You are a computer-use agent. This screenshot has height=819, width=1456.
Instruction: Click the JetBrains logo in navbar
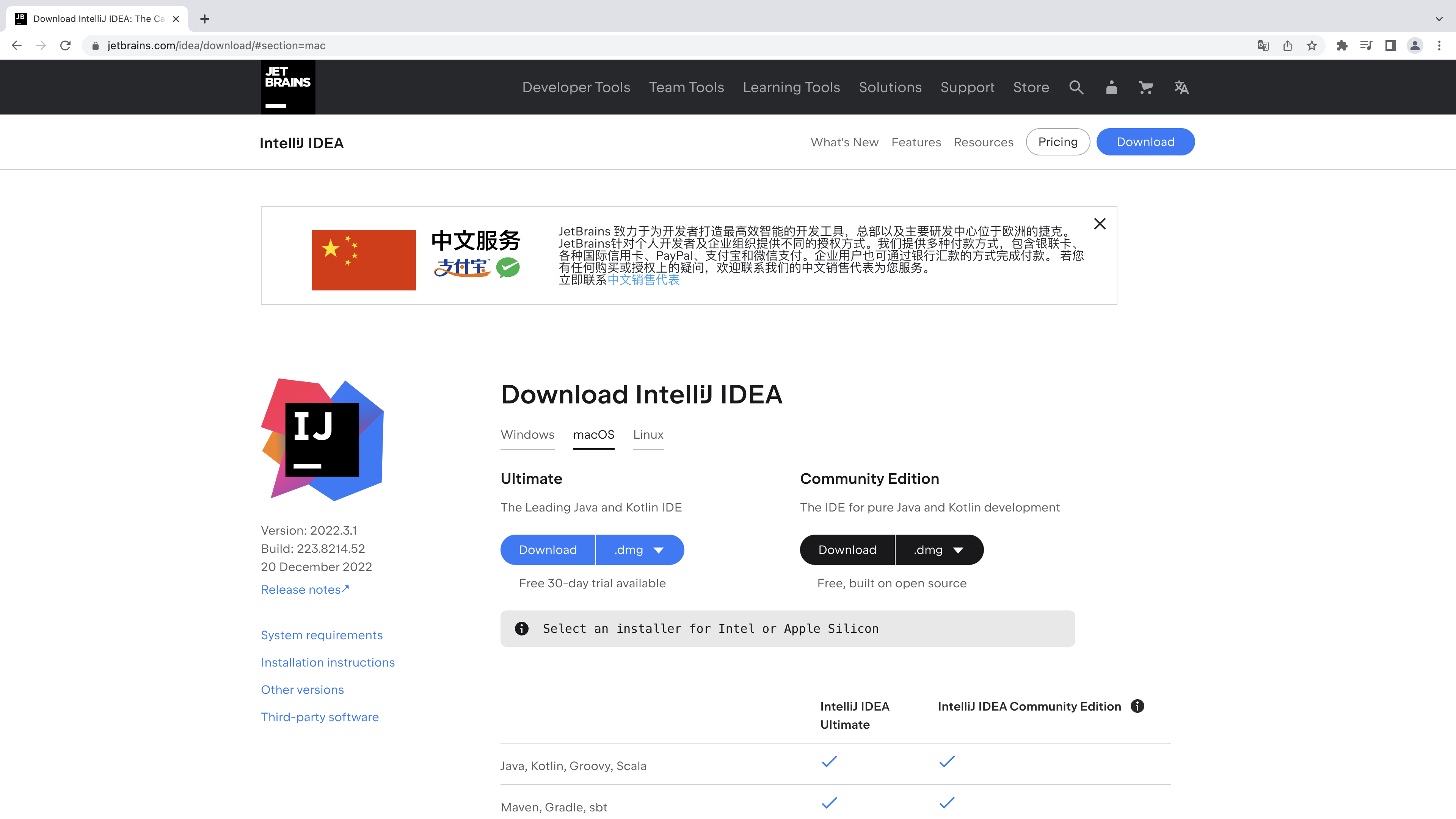tap(287, 87)
